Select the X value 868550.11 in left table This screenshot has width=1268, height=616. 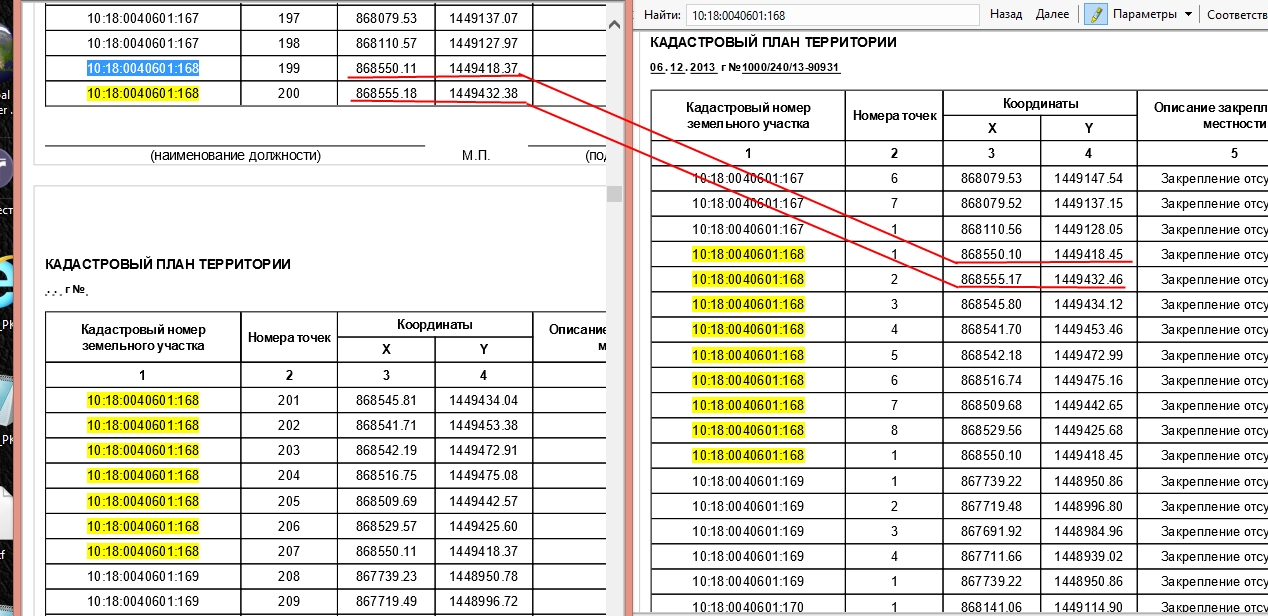click(386, 69)
